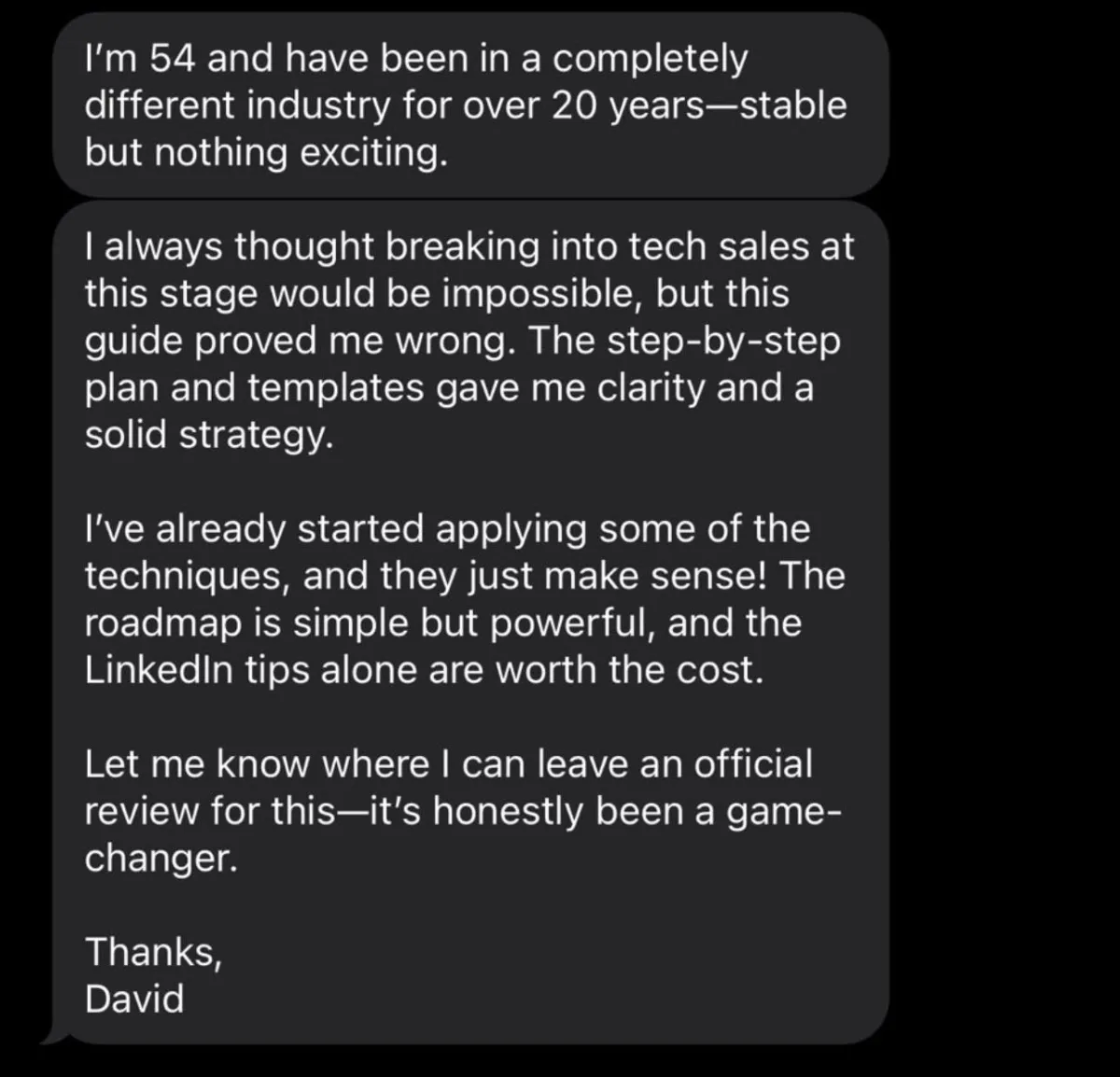Select the long second message bubble
The height and width of the screenshot is (1077, 1120).
pyautogui.click(x=471, y=622)
